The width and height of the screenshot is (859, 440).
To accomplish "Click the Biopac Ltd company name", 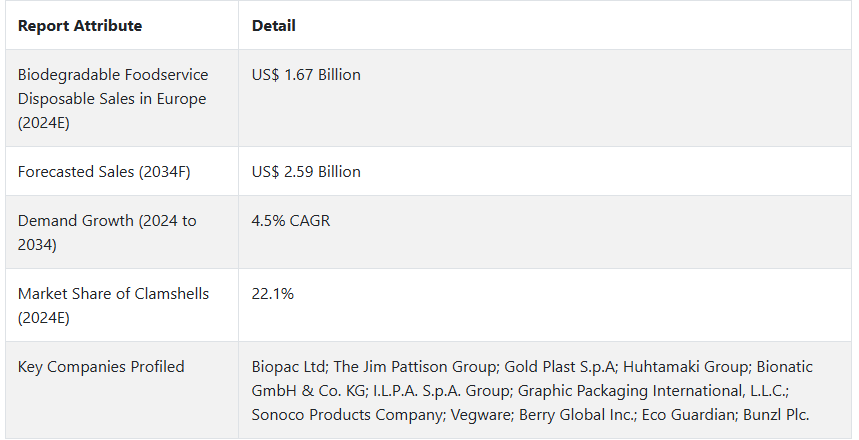I will [288, 367].
